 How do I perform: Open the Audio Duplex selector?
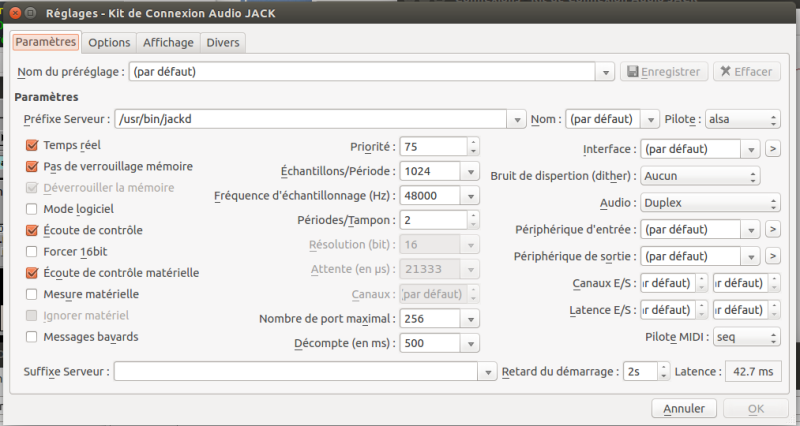click(x=710, y=203)
